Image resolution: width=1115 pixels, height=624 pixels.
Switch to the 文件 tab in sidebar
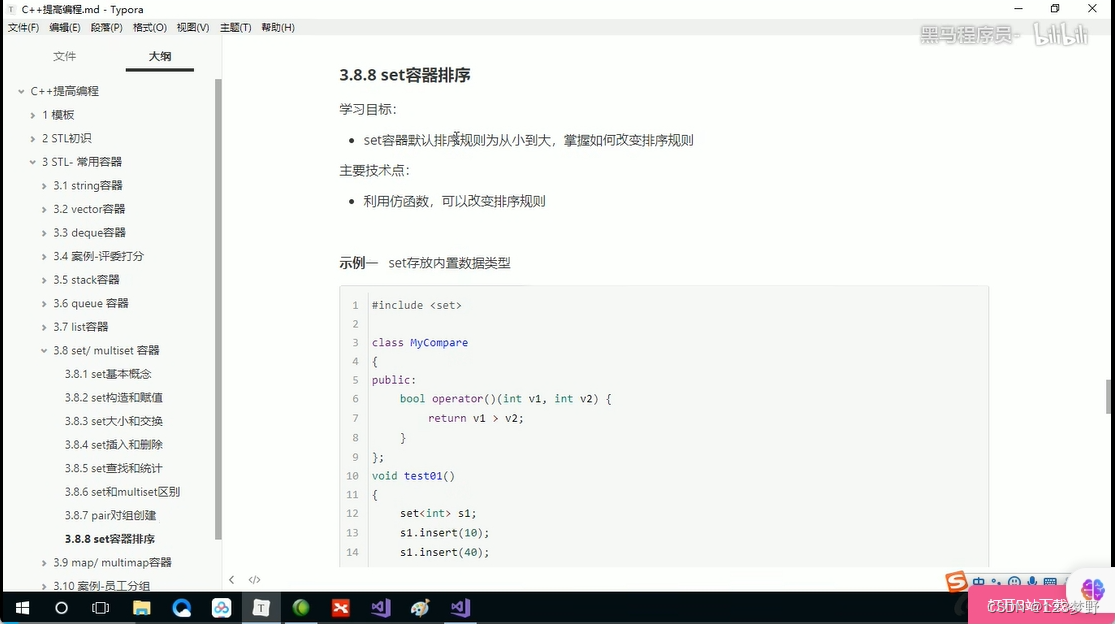click(x=64, y=56)
